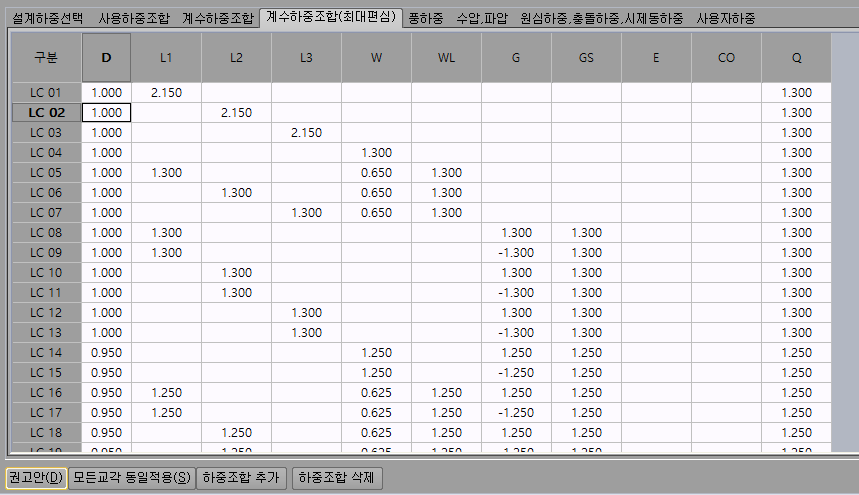859x495 pixels.
Task: Select the Q column header
Action: pos(797,57)
